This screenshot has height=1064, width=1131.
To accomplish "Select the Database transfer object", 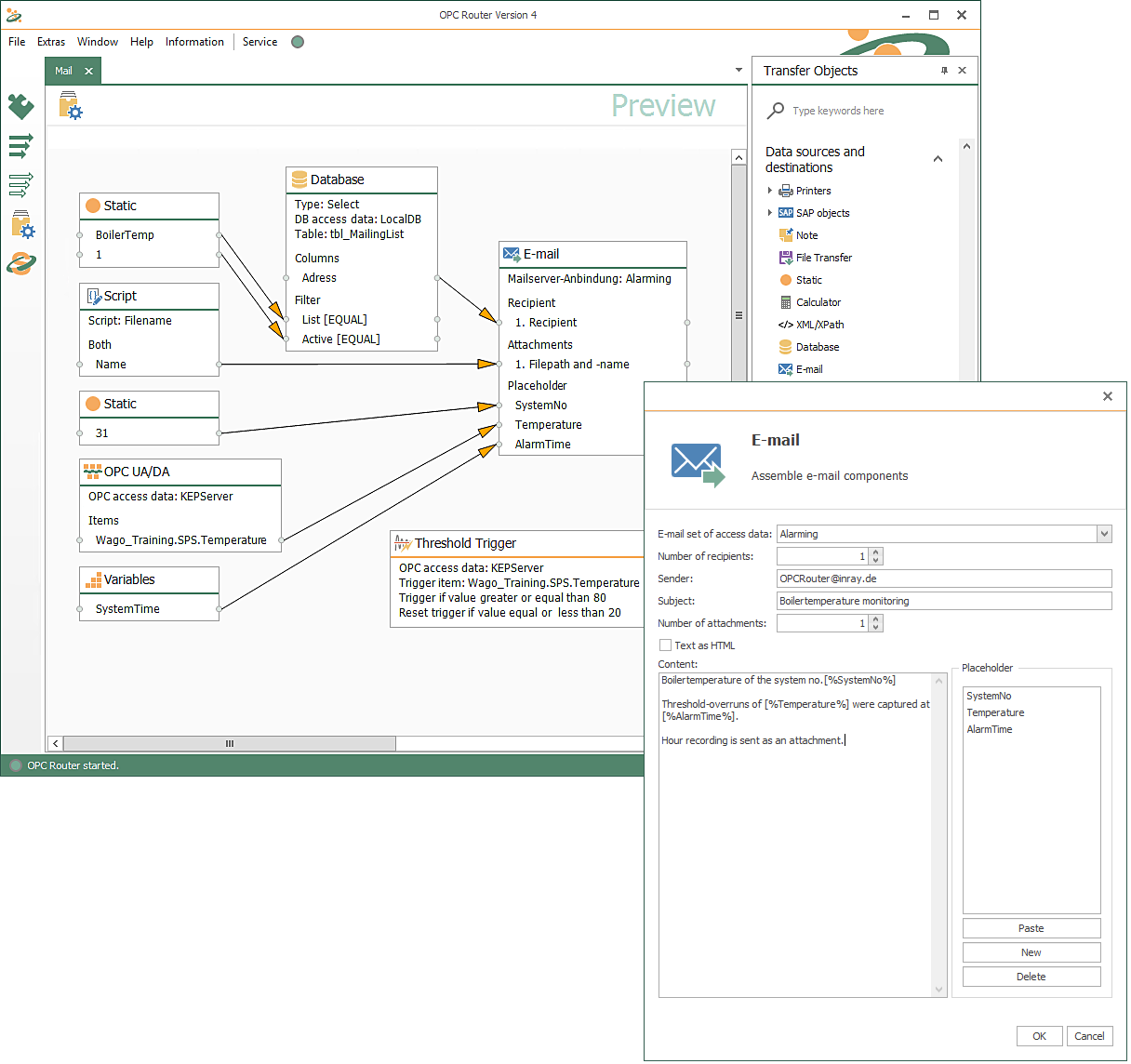I will click(x=817, y=347).
